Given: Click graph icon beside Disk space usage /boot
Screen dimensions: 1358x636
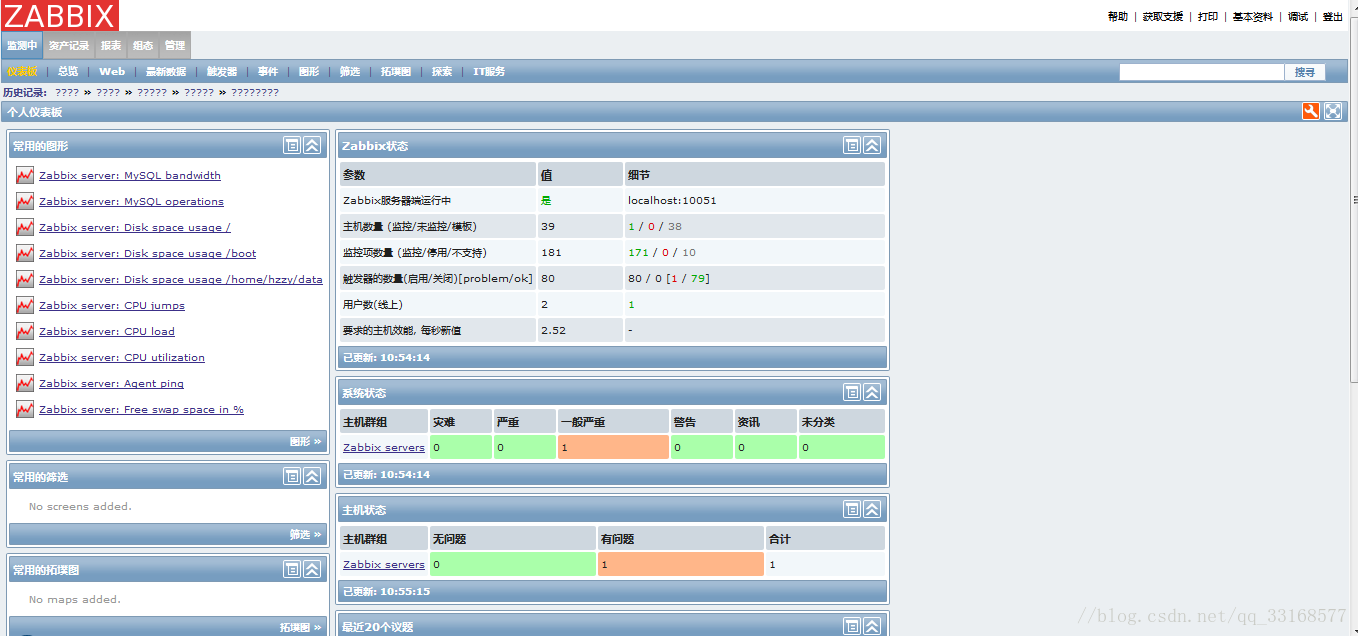Looking at the screenshot, I should (x=25, y=253).
